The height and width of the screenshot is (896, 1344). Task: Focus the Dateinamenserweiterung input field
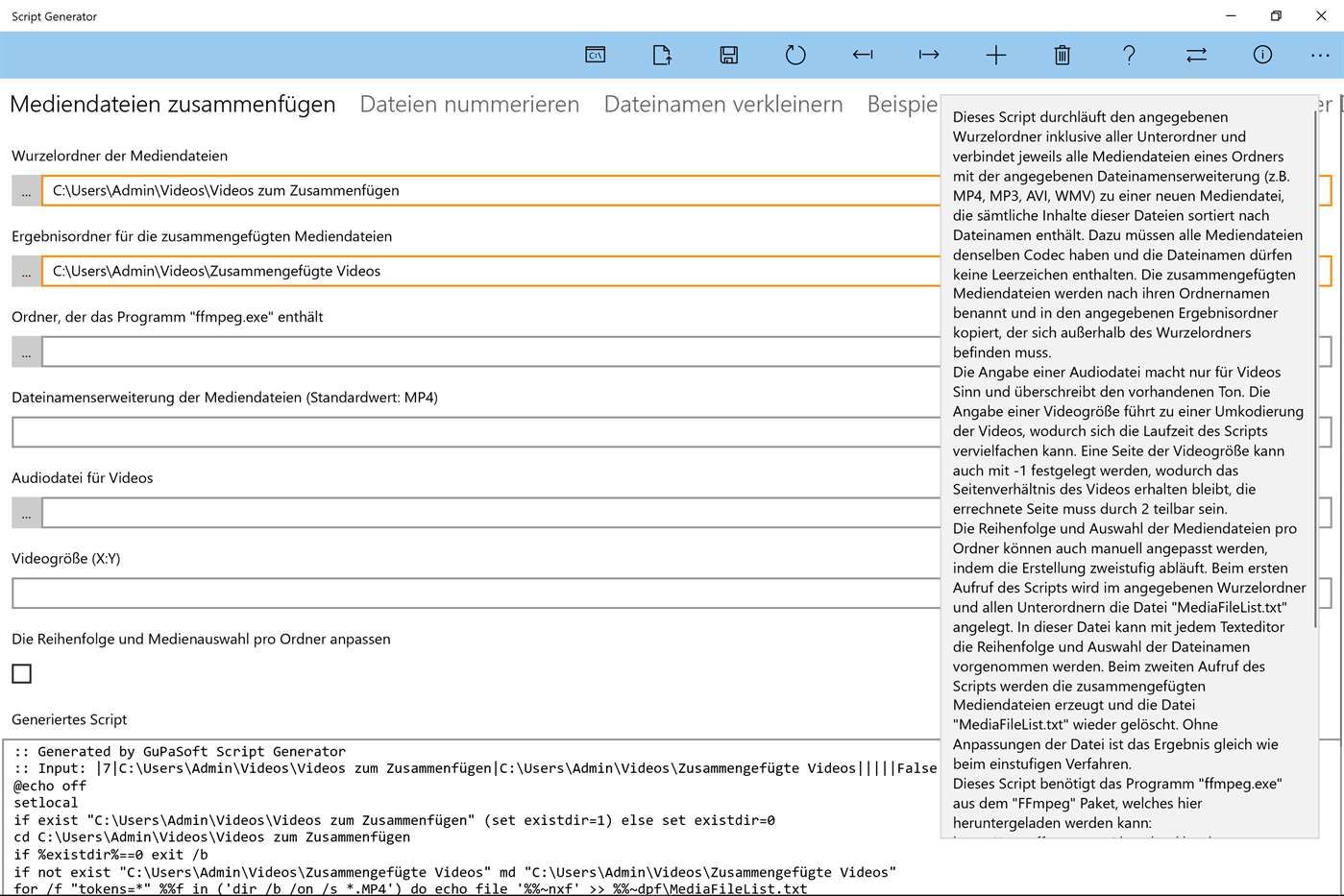point(672,432)
